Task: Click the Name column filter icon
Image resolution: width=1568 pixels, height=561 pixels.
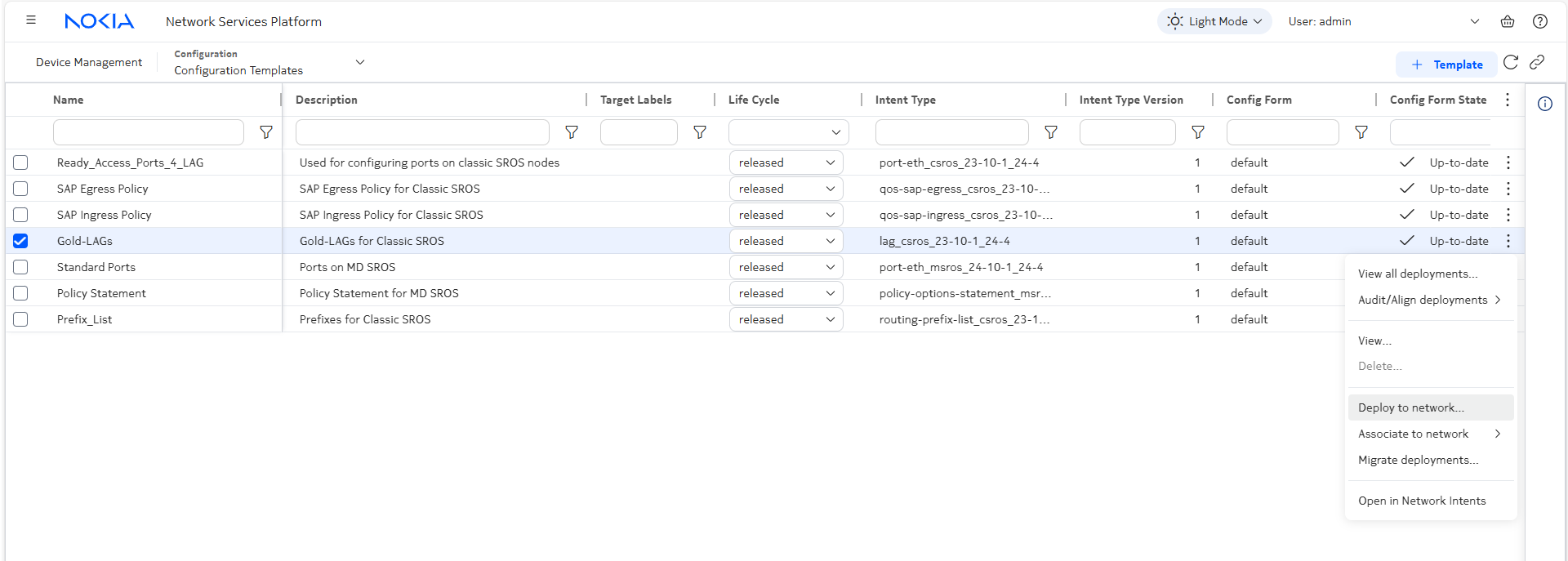Action: (x=266, y=132)
